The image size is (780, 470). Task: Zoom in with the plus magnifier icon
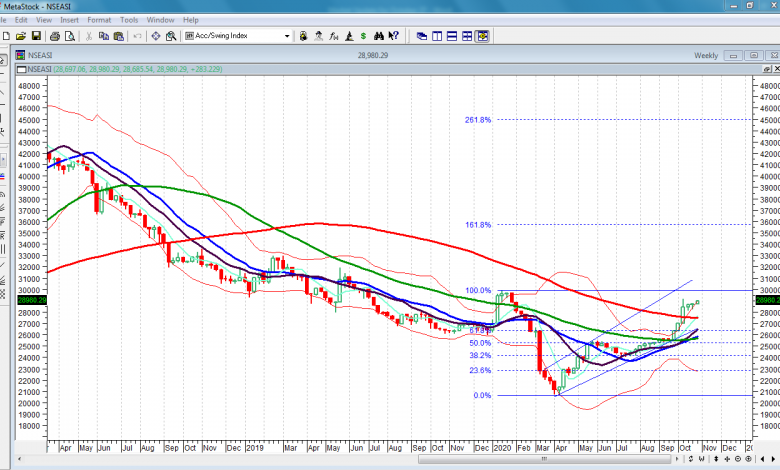[748, 459]
